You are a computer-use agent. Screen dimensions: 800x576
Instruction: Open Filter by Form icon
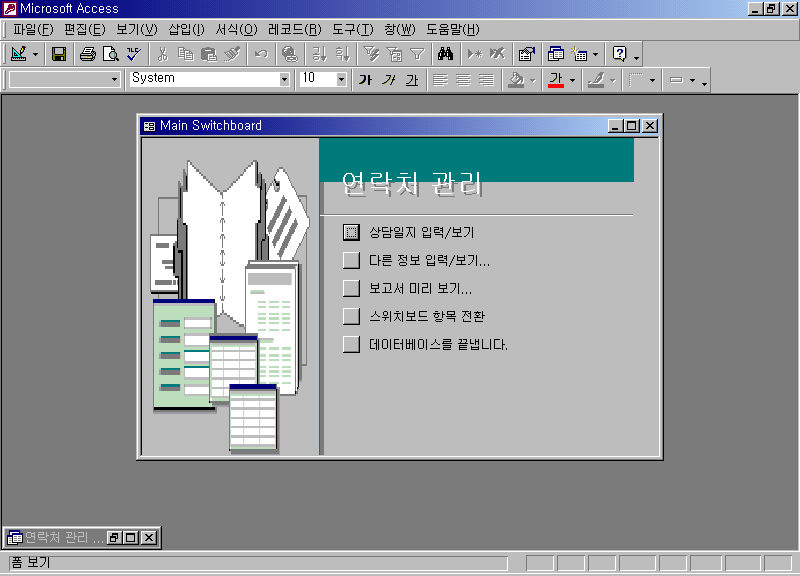point(394,54)
